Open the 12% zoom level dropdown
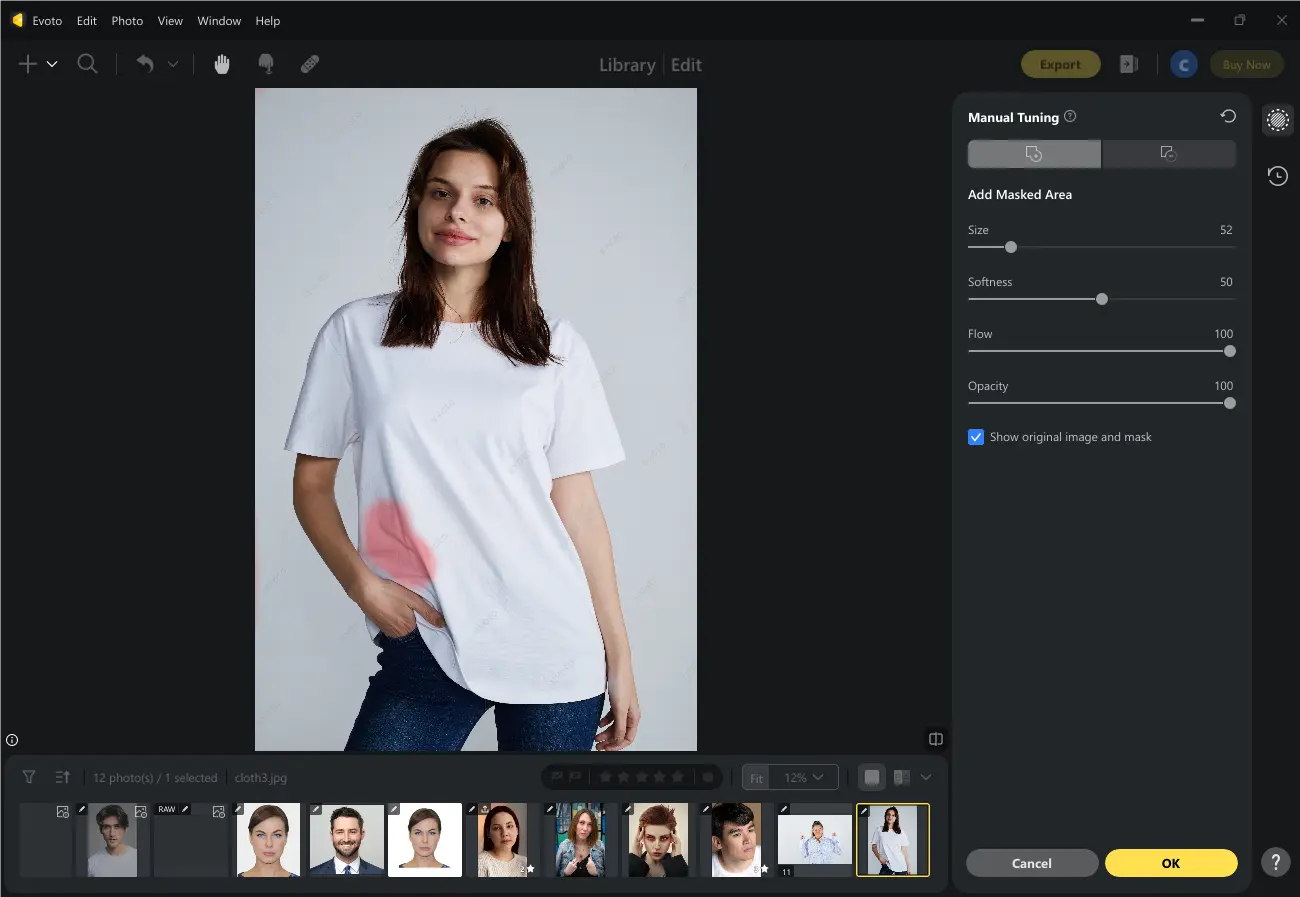Image resolution: width=1300 pixels, height=897 pixels. coord(804,777)
